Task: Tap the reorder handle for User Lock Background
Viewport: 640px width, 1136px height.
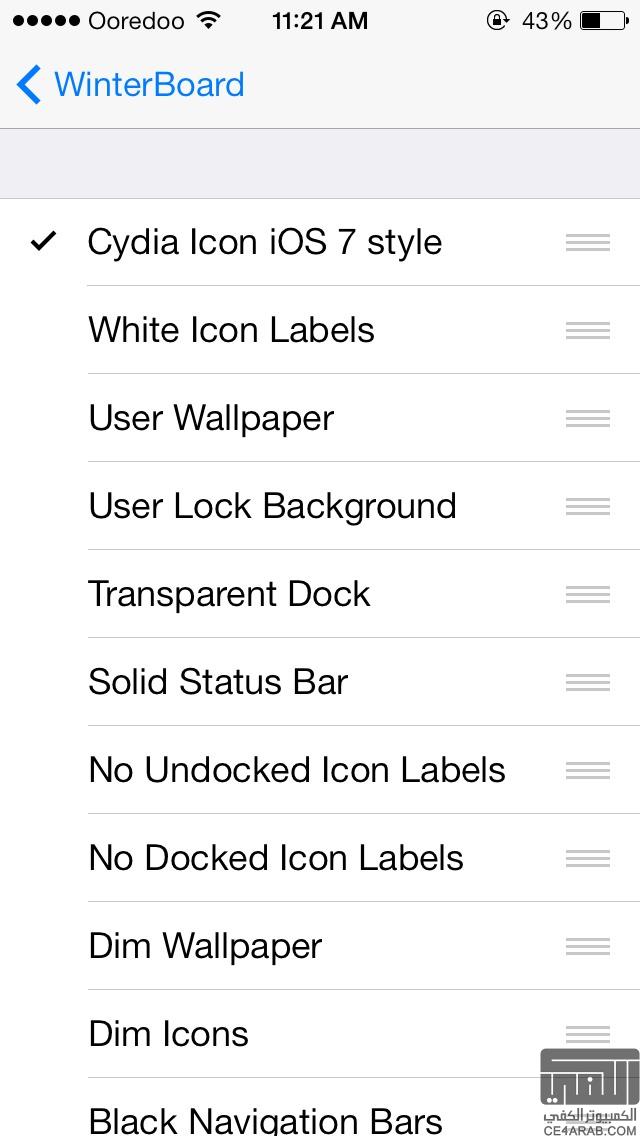Action: coord(587,506)
